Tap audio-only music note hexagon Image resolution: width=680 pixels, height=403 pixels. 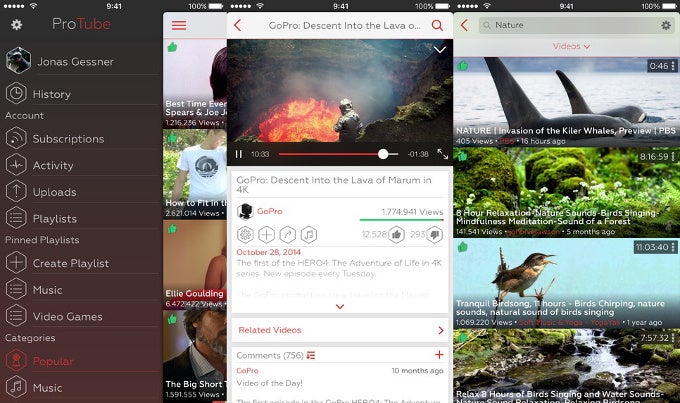[x=309, y=235]
